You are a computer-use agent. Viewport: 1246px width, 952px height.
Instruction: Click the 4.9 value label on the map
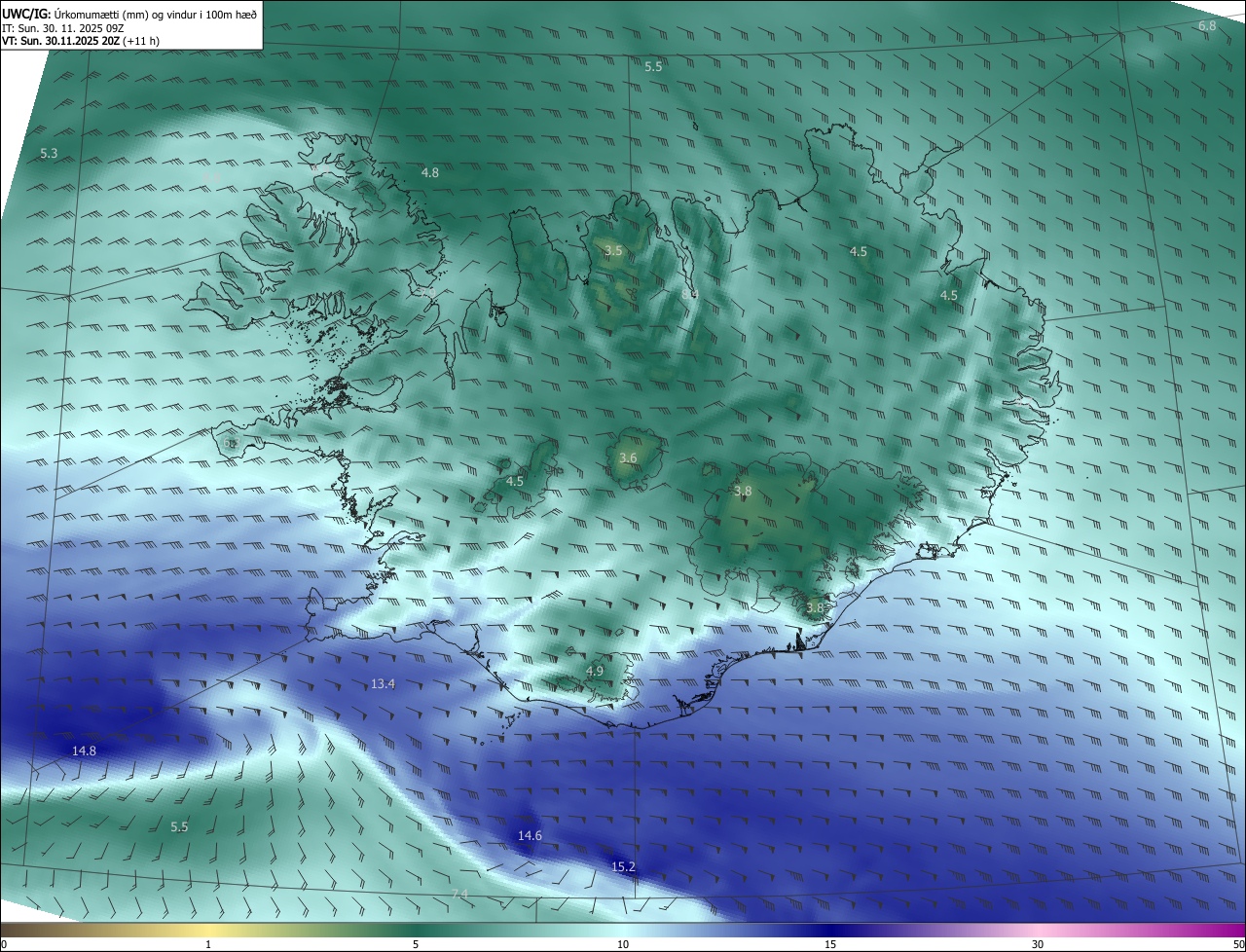tap(595, 672)
